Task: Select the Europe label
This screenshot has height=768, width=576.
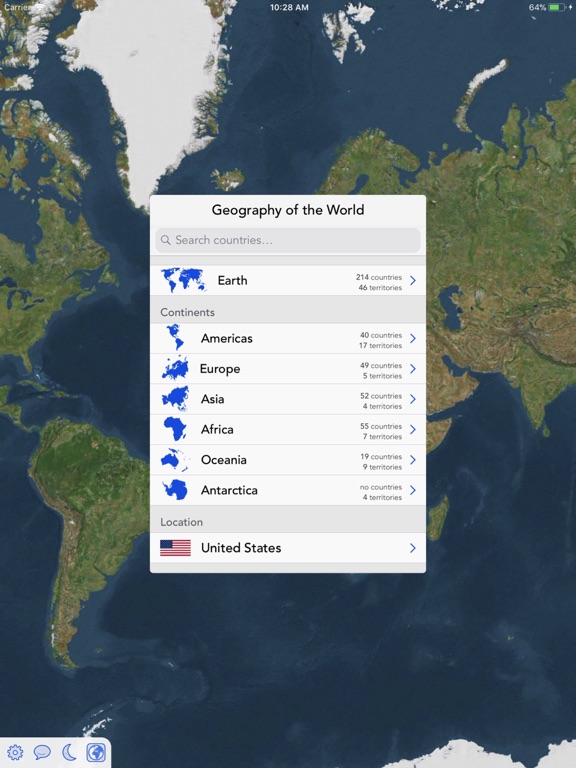Action: [x=220, y=369]
